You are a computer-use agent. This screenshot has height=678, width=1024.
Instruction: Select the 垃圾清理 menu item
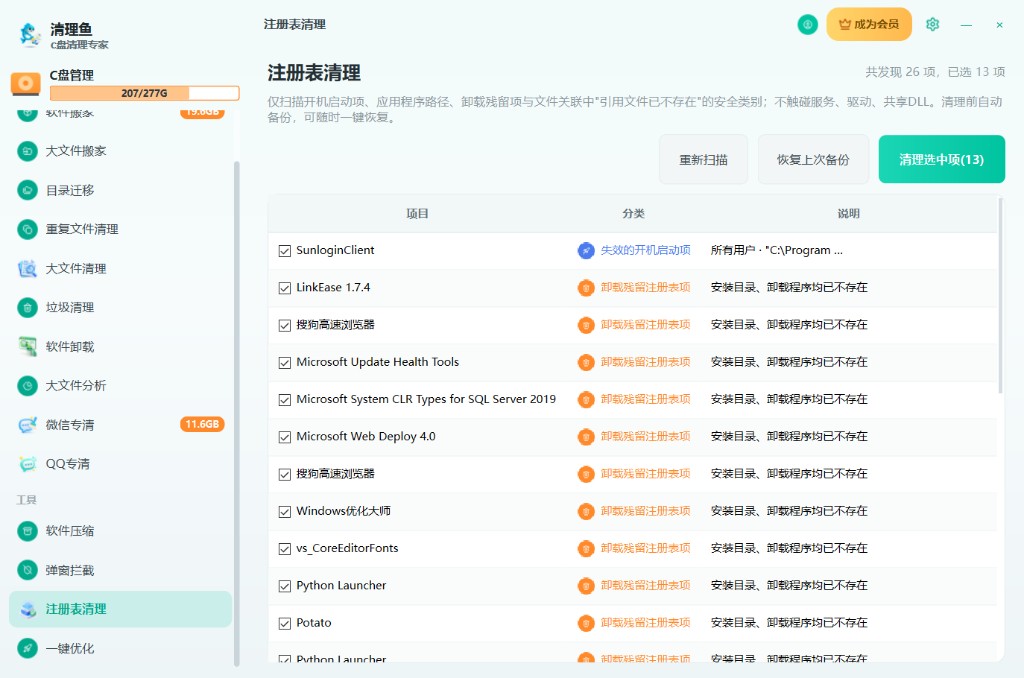click(x=121, y=307)
